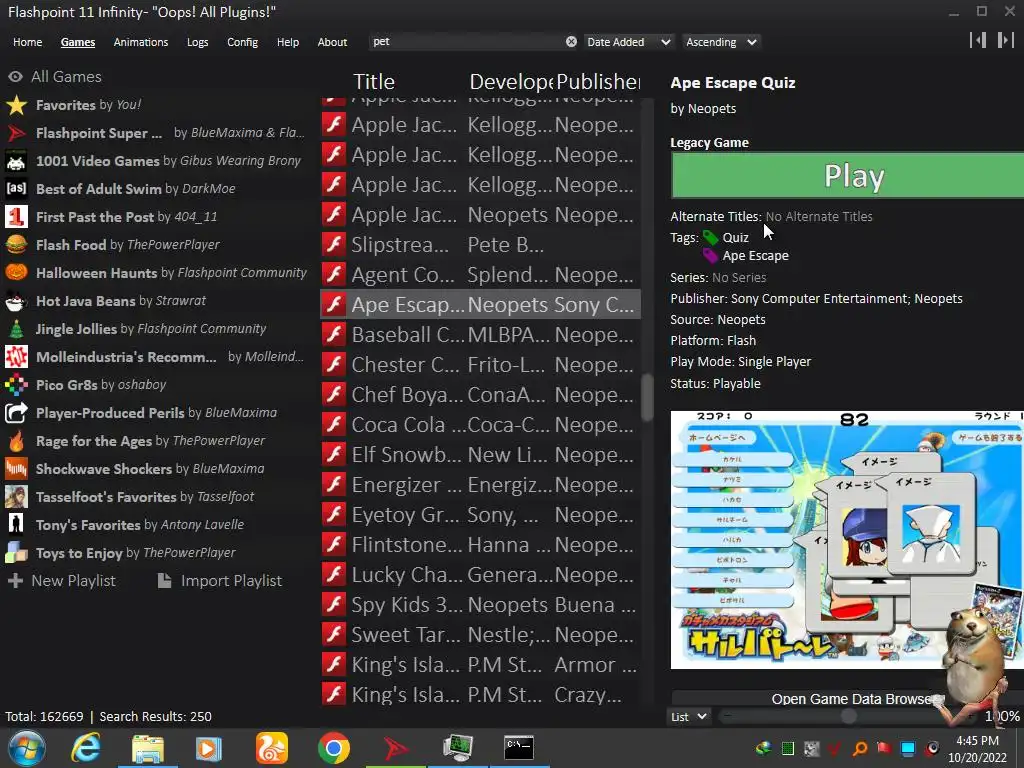Screen dimensions: 1024x768
Task: Click First Past the Post icon
Action: 16,217
